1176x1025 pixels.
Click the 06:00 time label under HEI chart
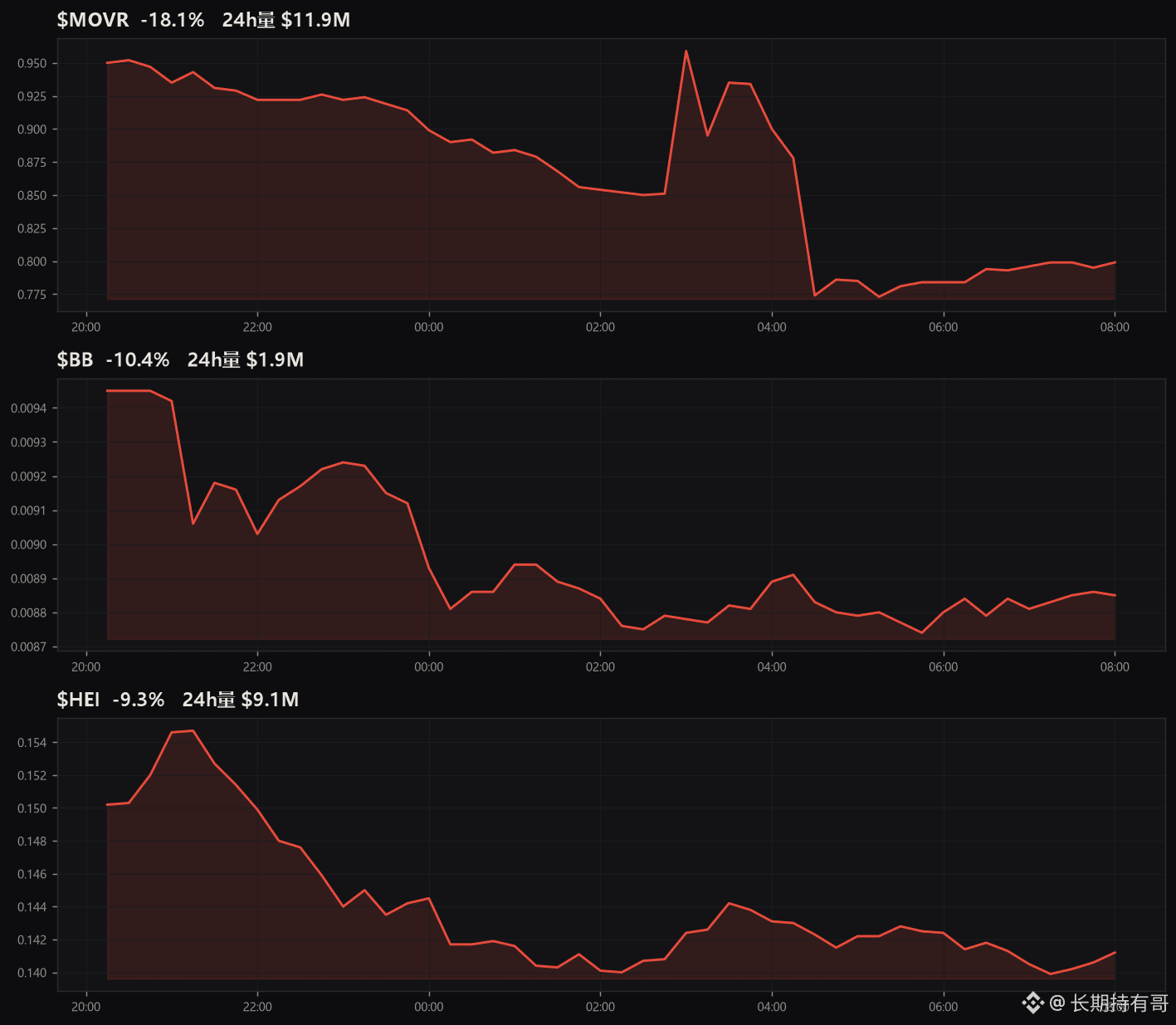944,1007
